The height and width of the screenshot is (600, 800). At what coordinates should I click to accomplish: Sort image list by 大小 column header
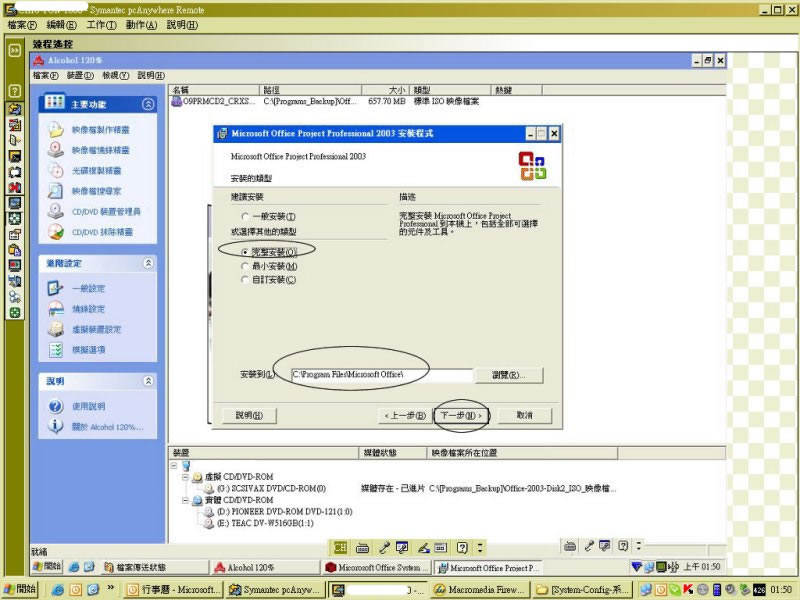coord(386,90)
